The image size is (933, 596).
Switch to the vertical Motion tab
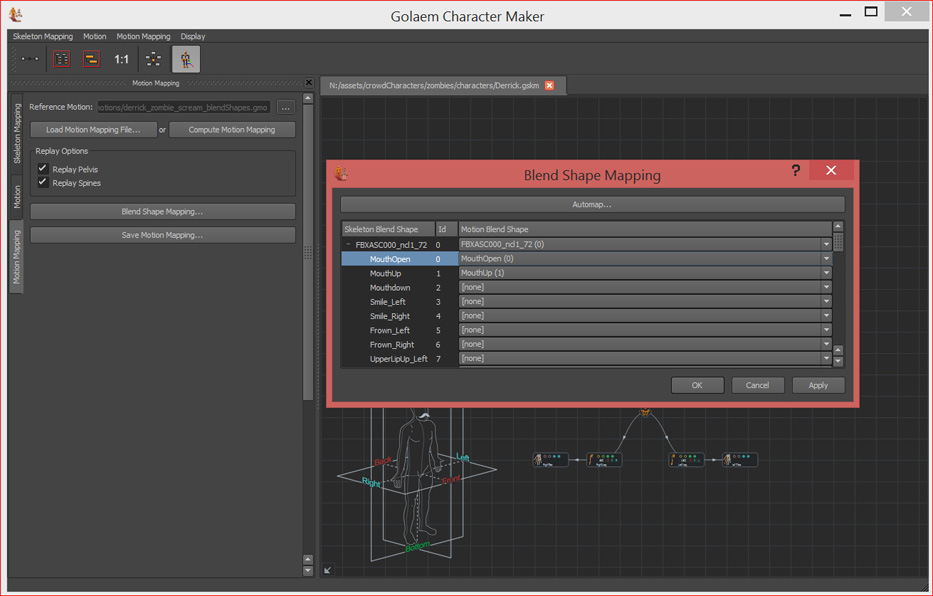pyautogui.click(x=17, y=197)
